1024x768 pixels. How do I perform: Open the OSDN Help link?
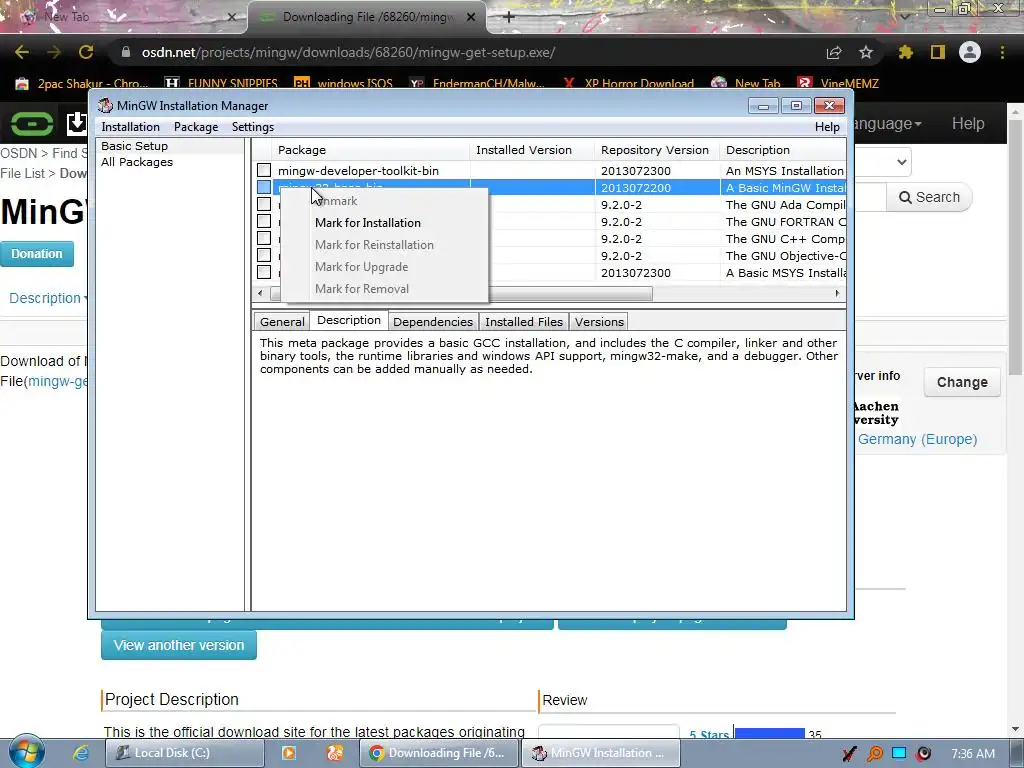tap(967, 123)
